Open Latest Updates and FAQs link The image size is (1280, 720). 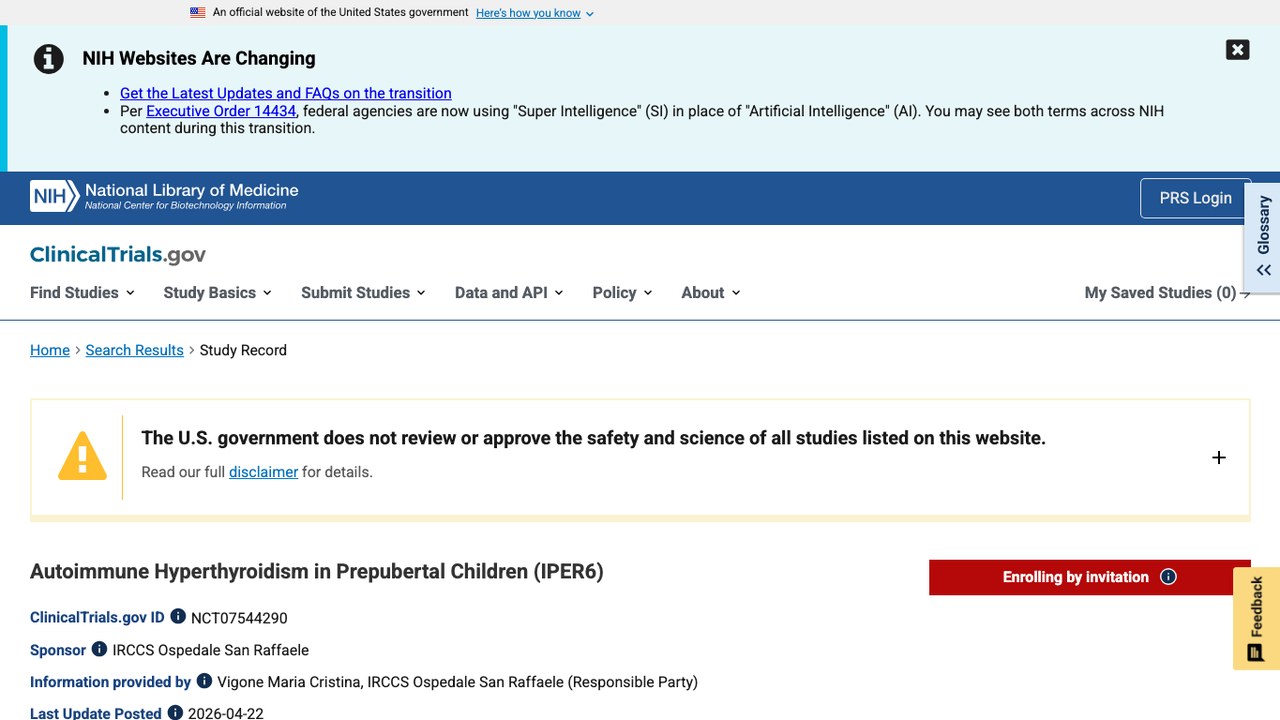point(286,93)
